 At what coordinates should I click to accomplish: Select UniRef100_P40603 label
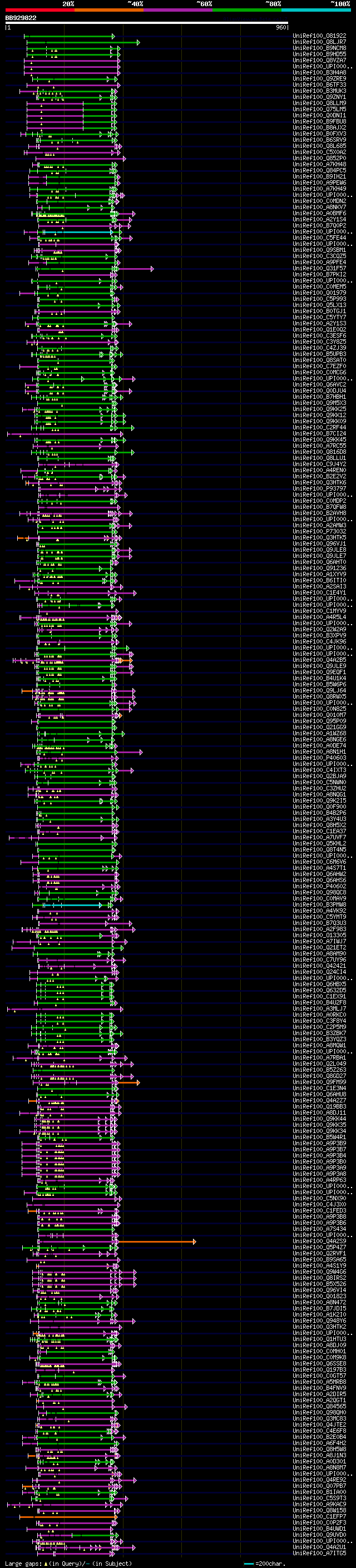pos(319,758)
